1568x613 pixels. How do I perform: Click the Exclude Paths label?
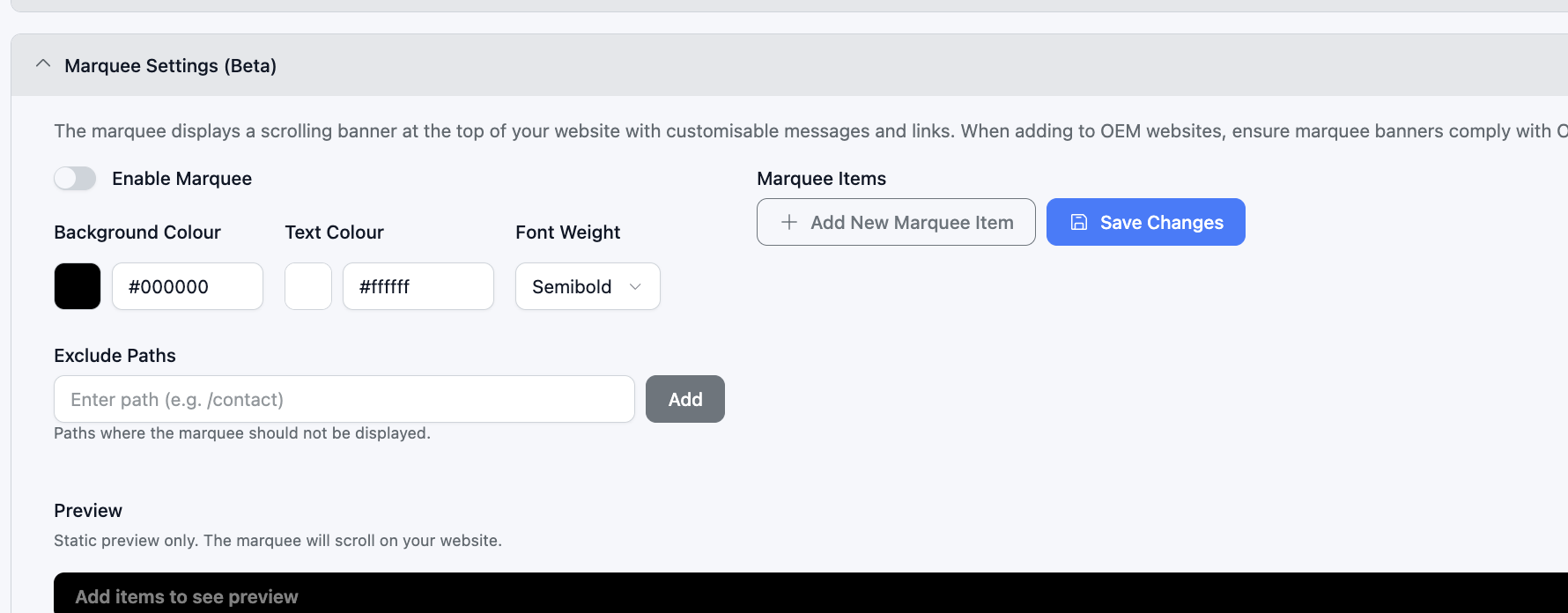(x=115, y=356)
